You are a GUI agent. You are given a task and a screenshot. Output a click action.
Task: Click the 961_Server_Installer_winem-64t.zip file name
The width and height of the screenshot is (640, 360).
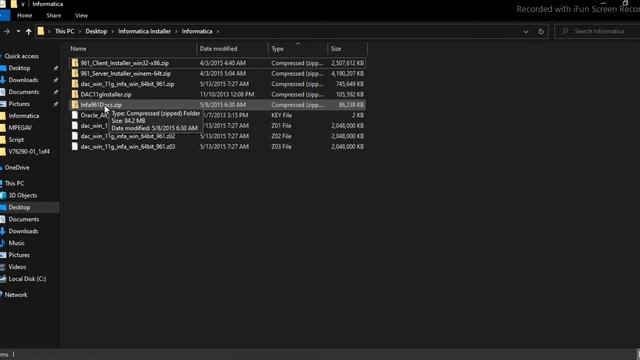126,73
